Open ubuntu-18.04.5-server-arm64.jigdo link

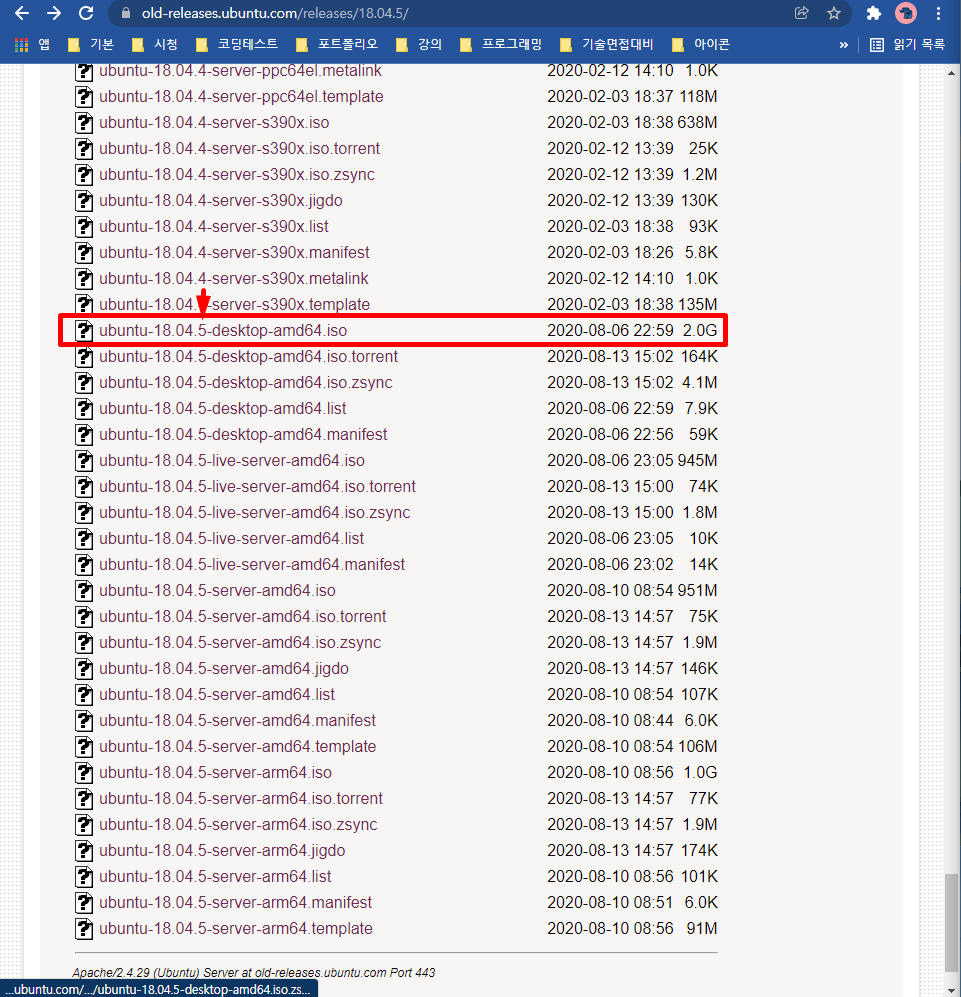[x=222, y=851]
